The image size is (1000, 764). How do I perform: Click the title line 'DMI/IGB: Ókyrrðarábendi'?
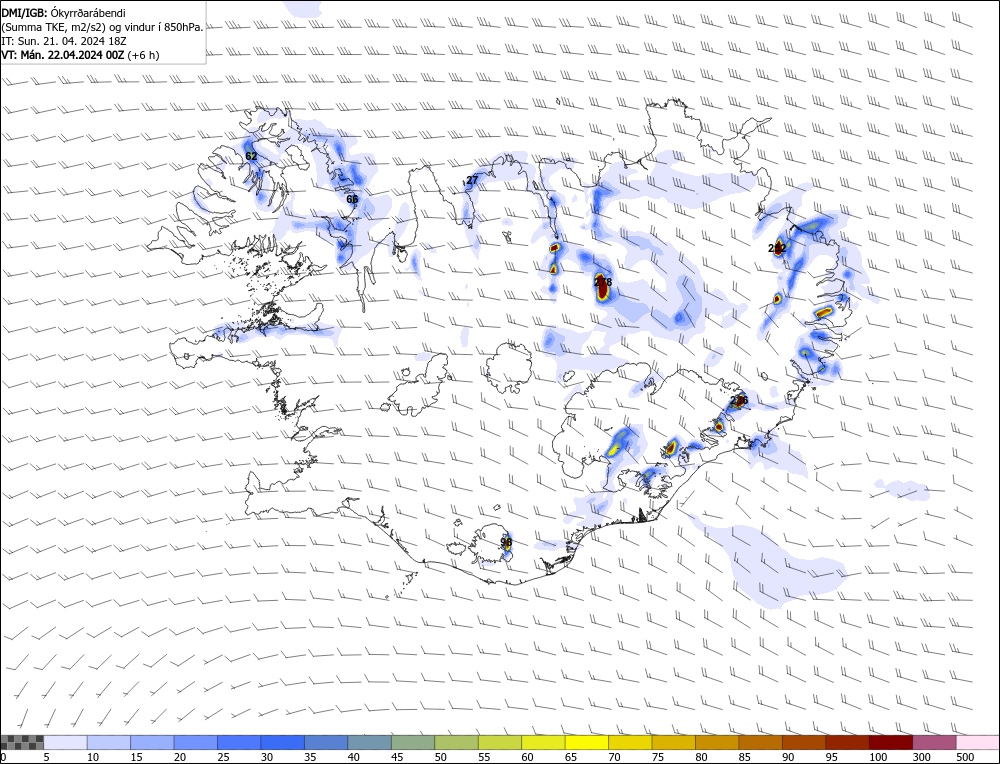coord(63,13)
